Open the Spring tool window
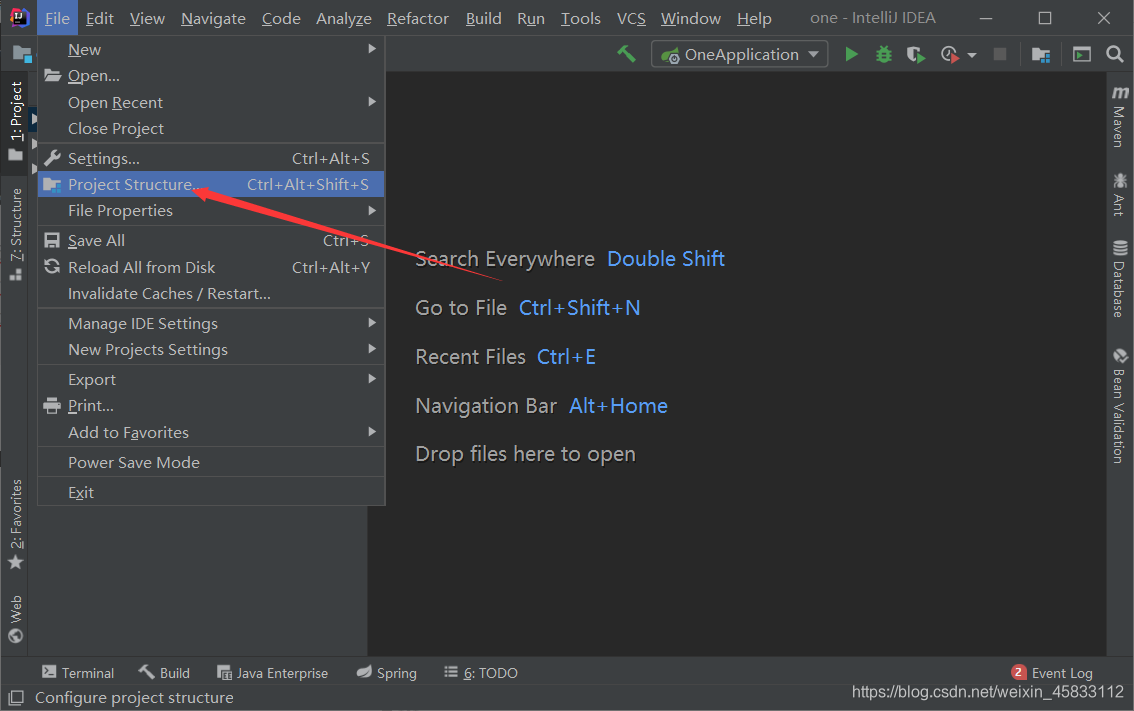The image size is (1134, 711). 387,673
